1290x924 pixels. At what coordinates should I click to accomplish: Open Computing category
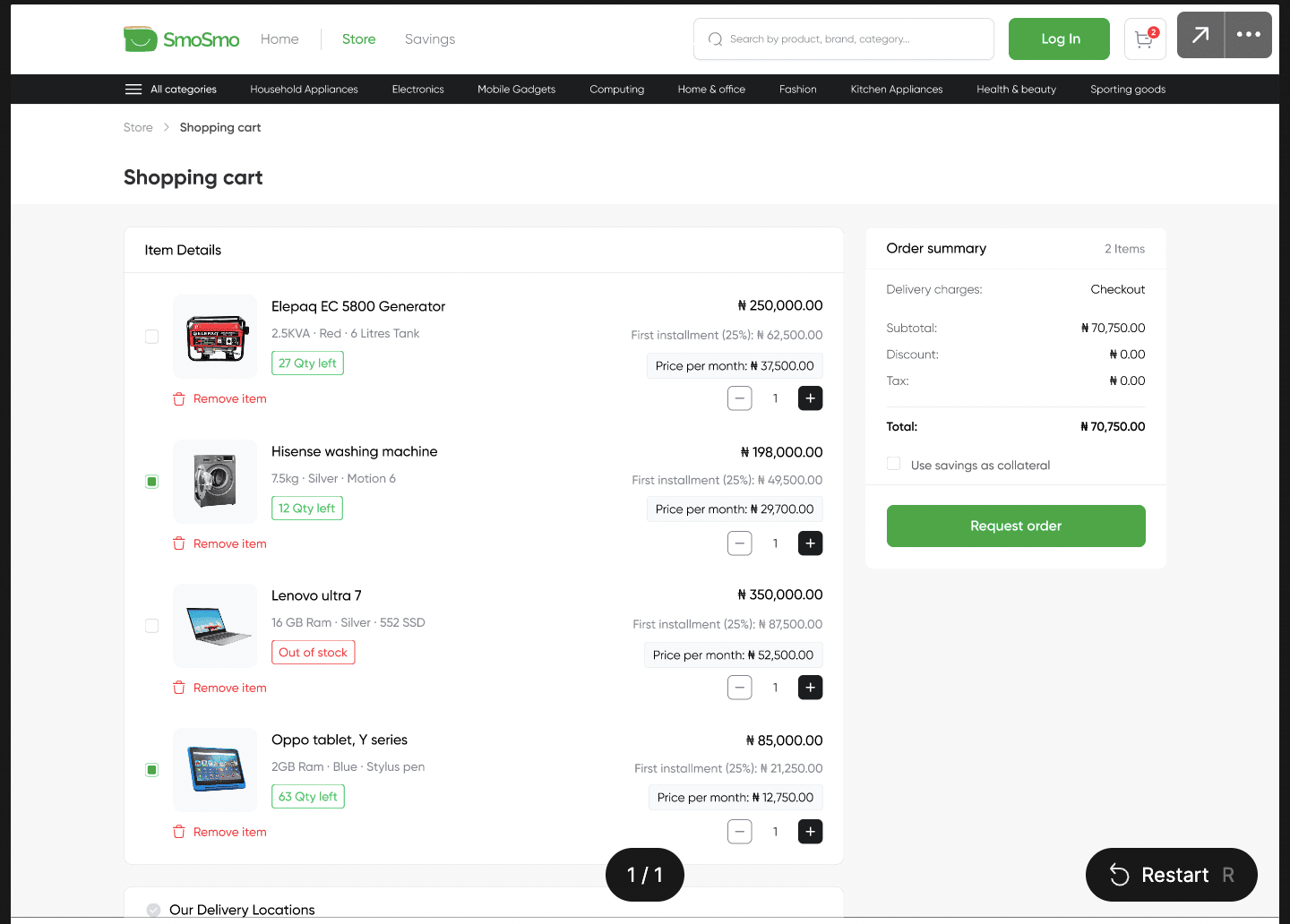coord(617,90)
